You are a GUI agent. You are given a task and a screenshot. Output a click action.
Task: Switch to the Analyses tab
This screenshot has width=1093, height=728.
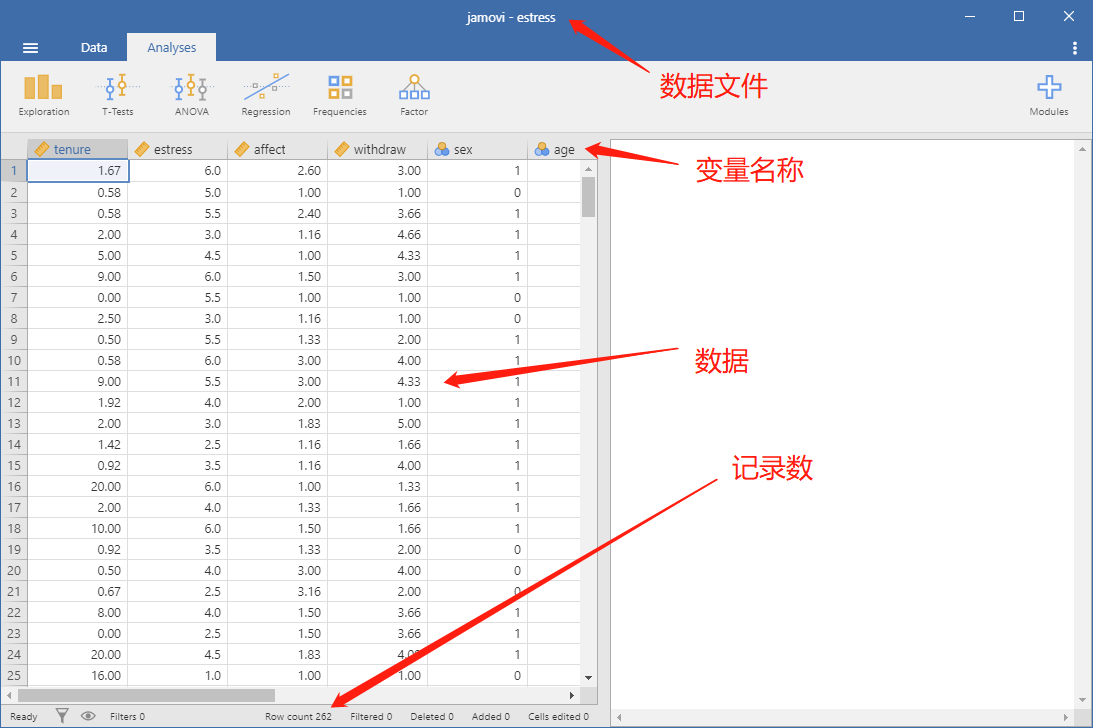point(171,47)
